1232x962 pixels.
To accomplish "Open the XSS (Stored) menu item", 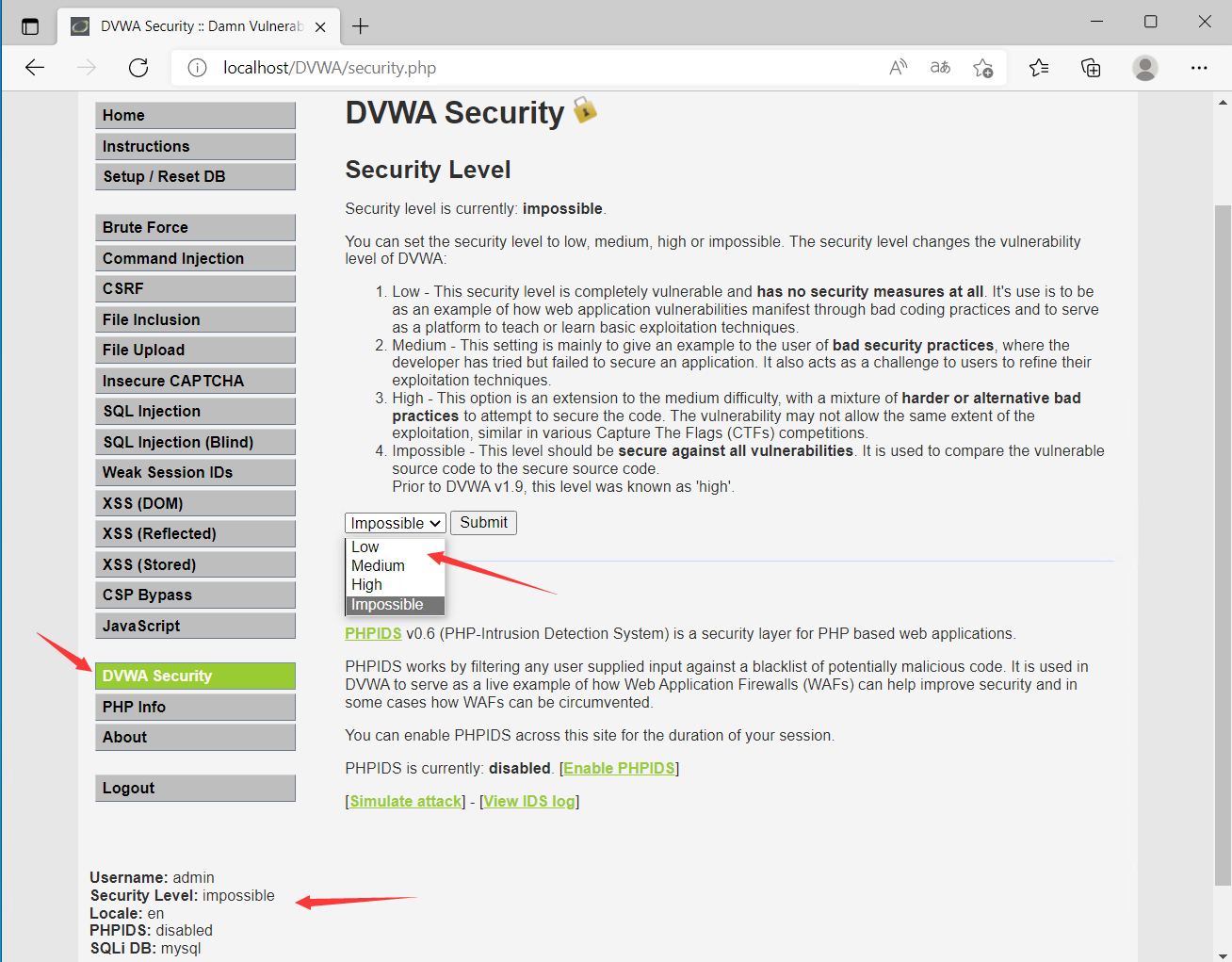I will 195,564.
